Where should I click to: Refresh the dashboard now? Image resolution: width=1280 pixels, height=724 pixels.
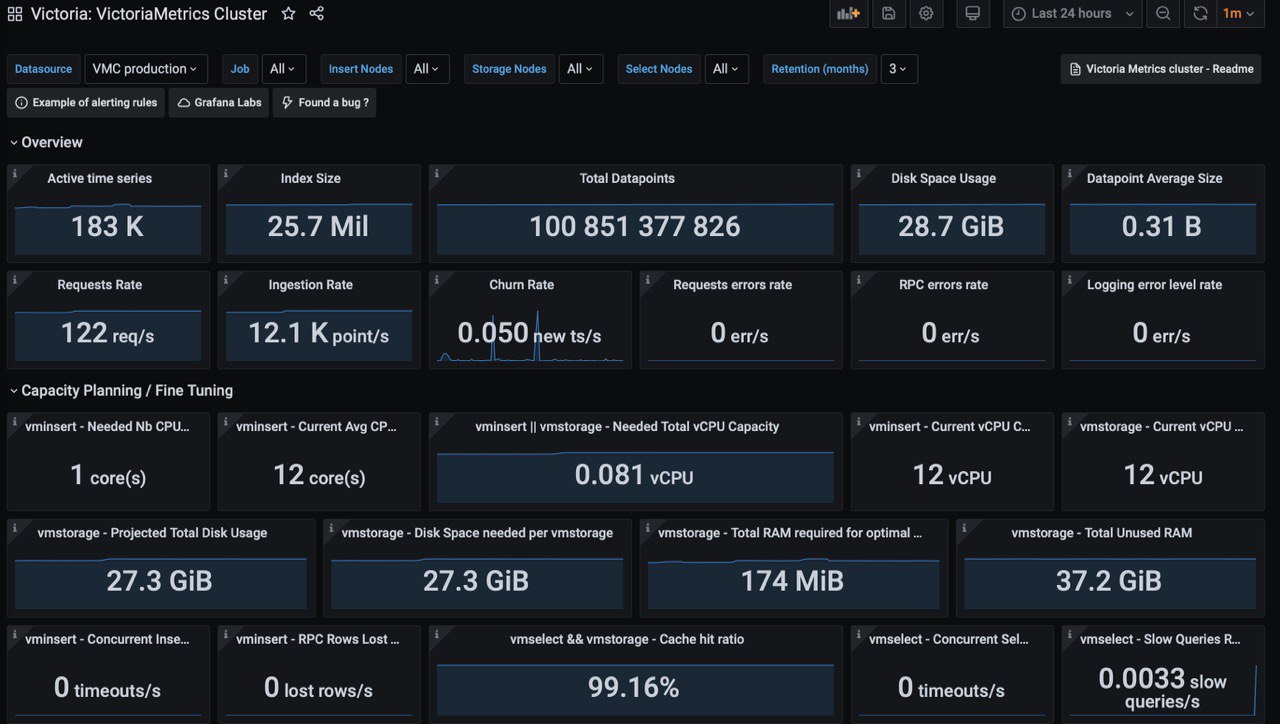pyautogui.click(x=1201, y=14)
